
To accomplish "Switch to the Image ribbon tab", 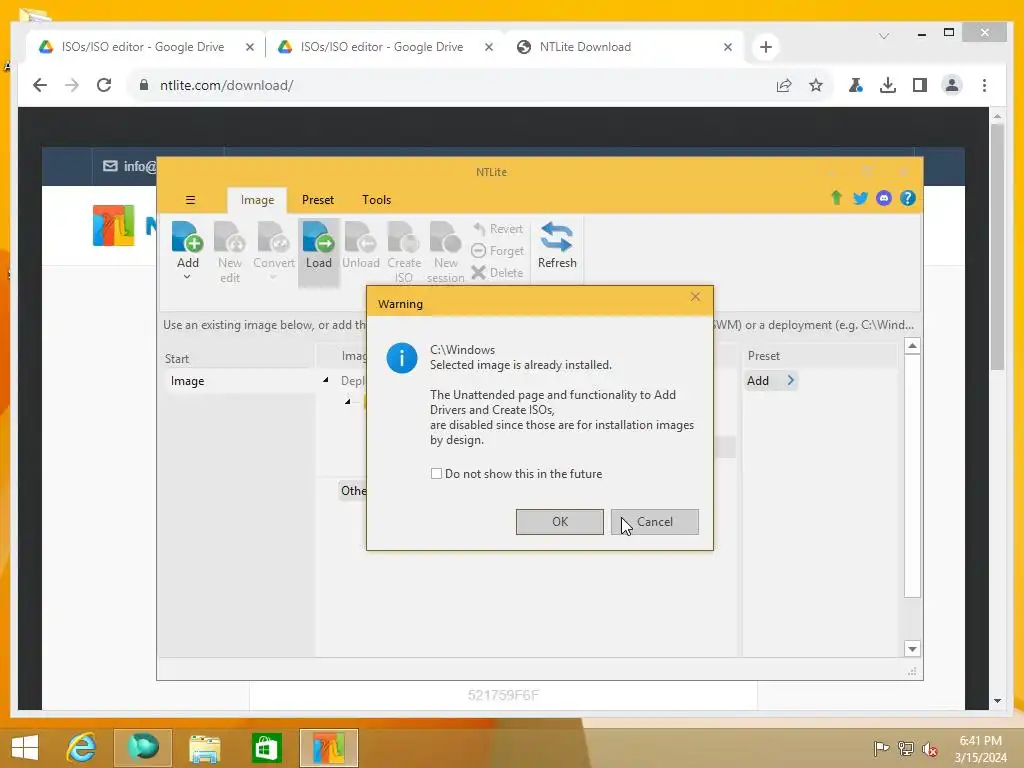I will click(x=257, y=200).
